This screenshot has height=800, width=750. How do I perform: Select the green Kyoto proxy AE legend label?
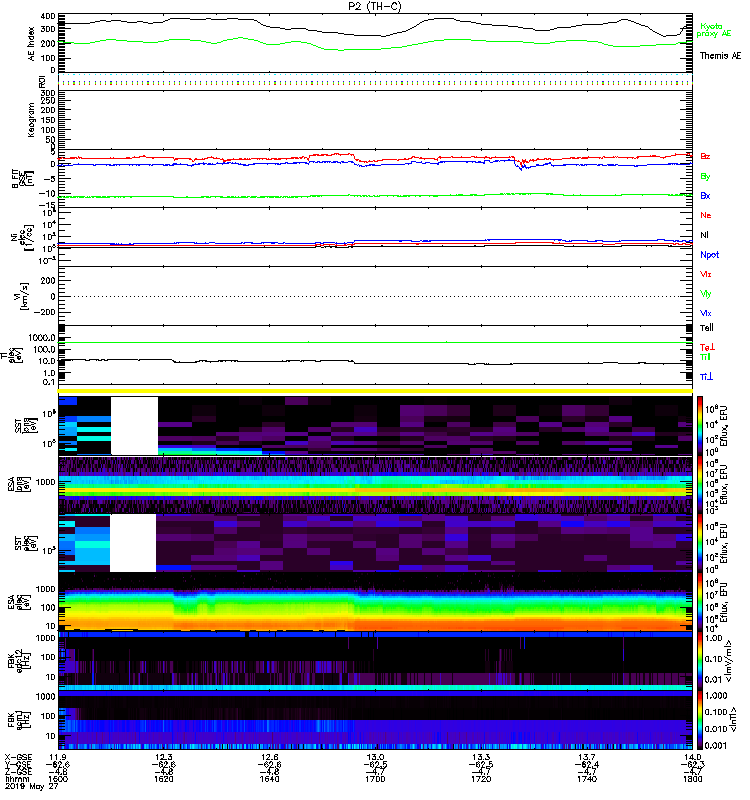[713, 30]
